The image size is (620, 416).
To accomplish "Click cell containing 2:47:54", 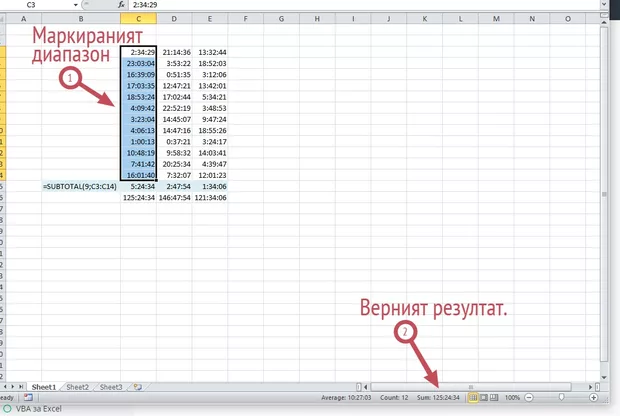I will tap(174, 186).
